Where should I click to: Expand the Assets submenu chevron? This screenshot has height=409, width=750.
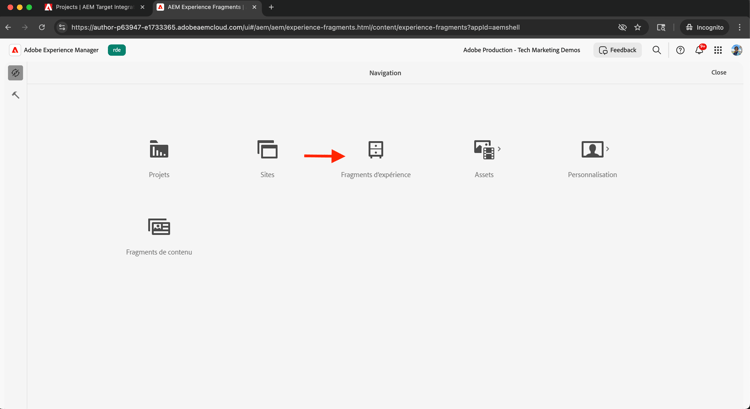[x=499, y=149]
